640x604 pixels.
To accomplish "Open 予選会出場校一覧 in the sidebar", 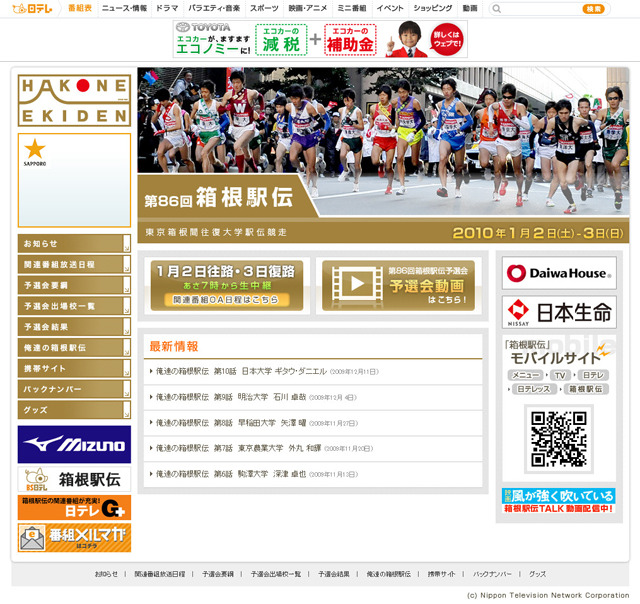I will (74, 306).
